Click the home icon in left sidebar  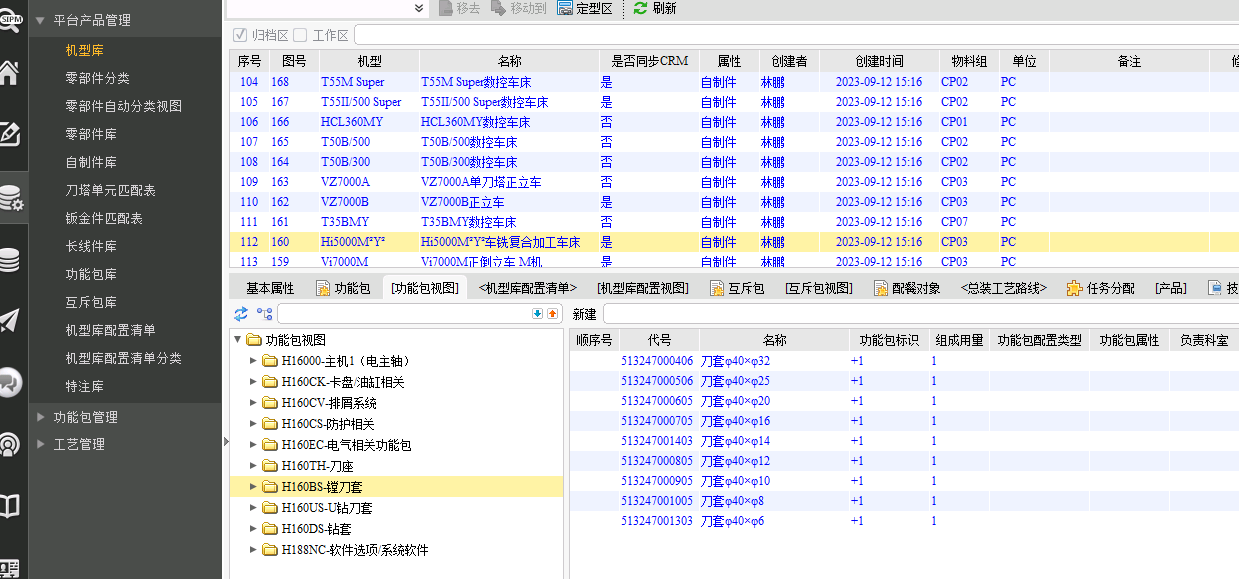9,73
